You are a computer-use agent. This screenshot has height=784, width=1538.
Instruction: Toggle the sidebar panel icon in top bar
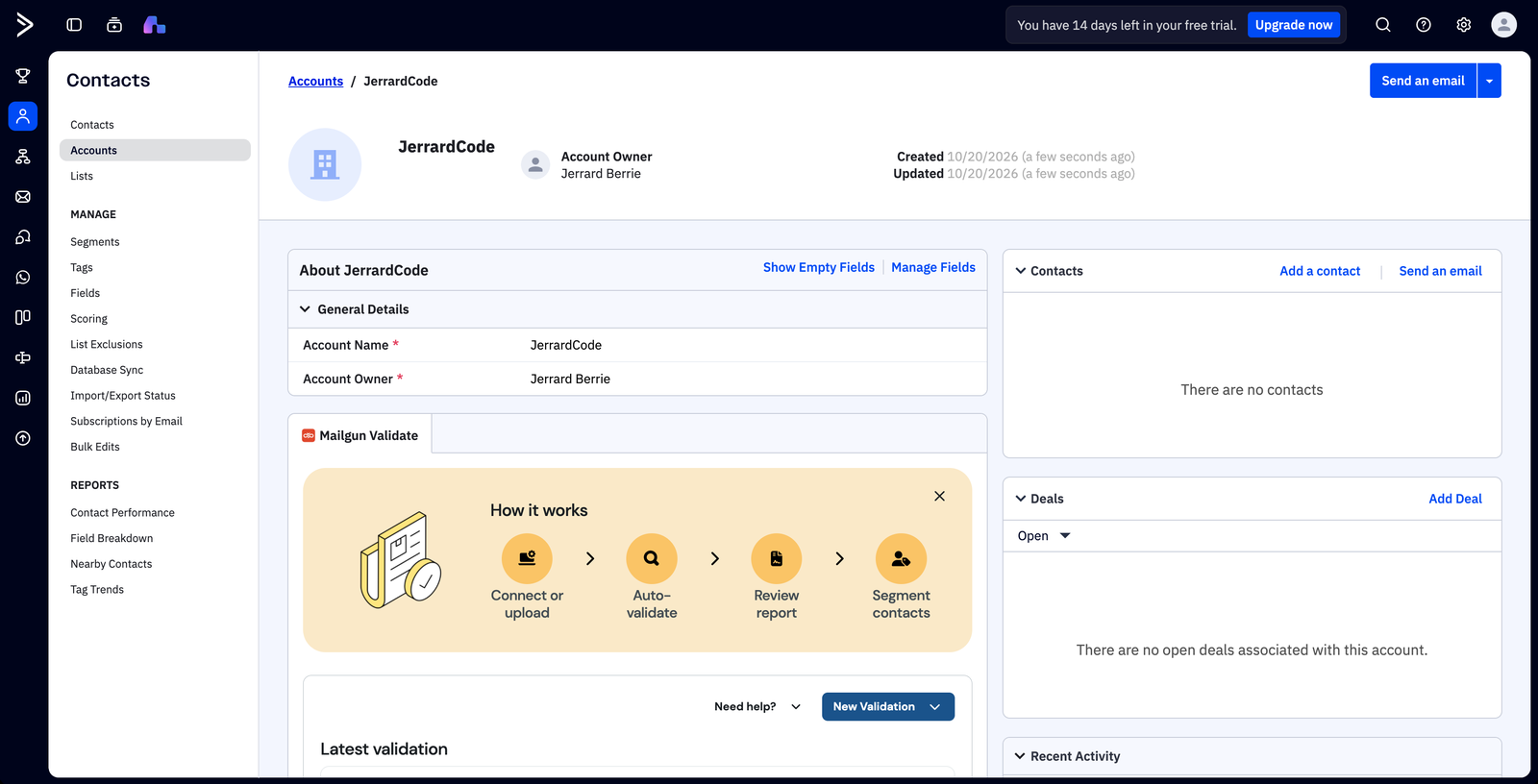(x=74, y=25)
